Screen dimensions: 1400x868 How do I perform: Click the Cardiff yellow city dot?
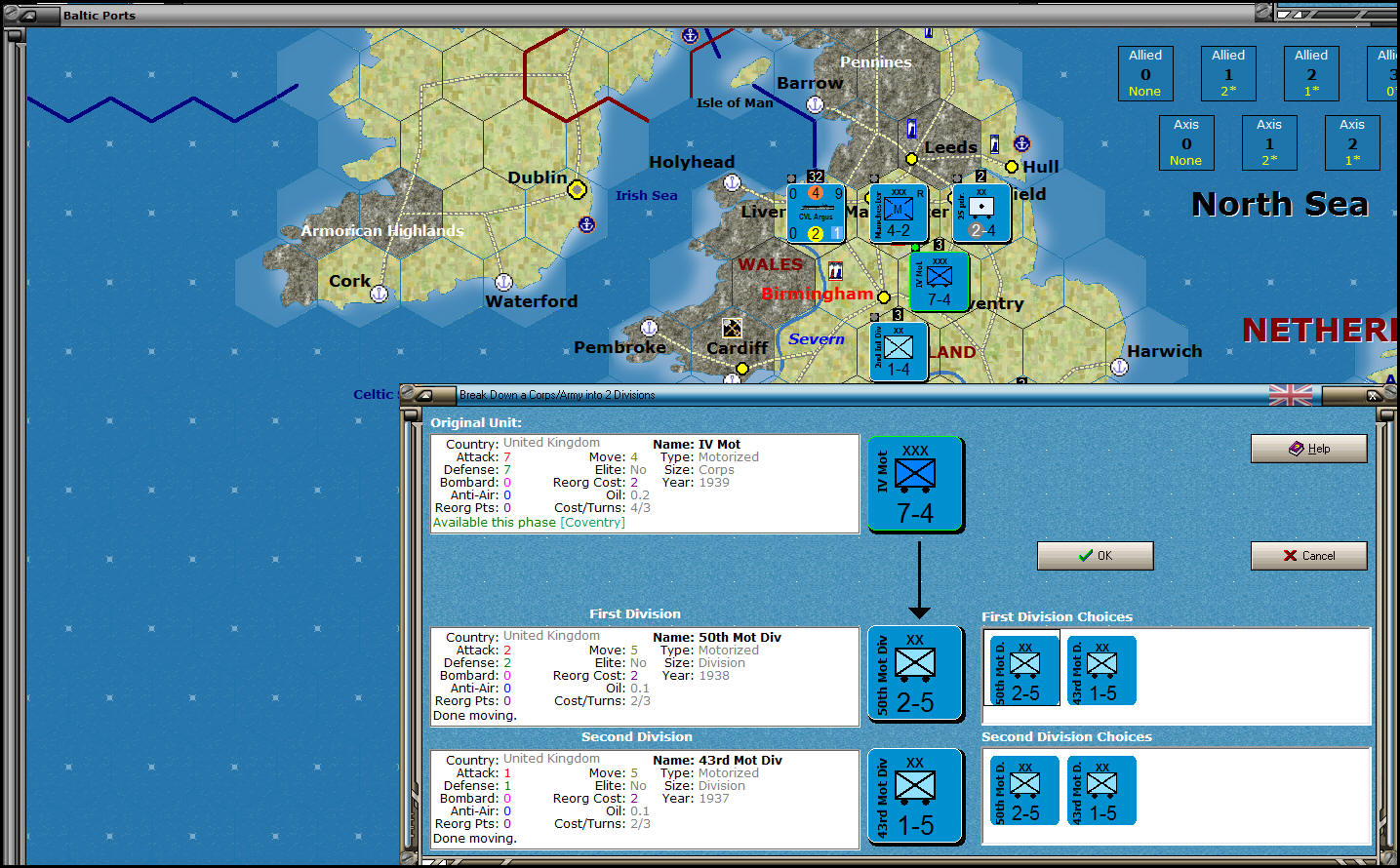click(742, 369)
